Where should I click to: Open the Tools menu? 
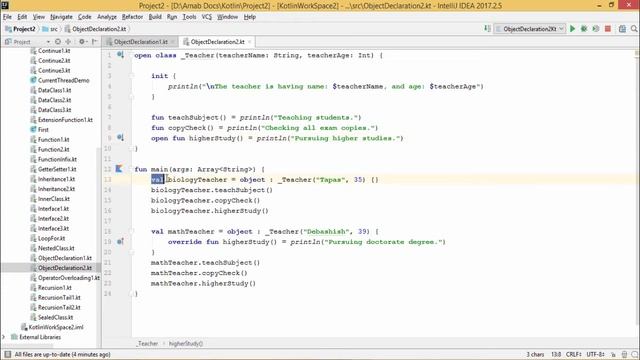tap(189, 17)
